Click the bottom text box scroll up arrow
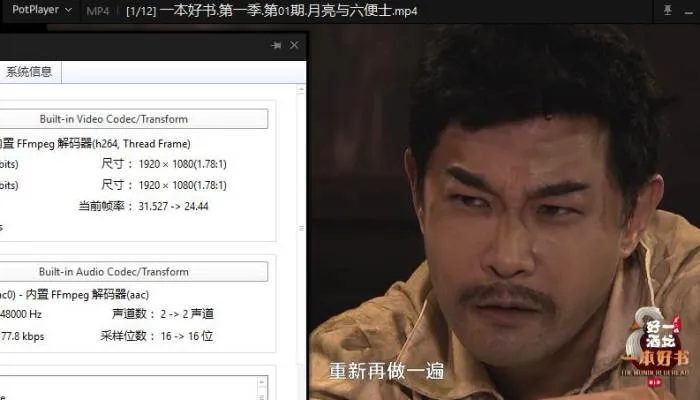 [262, 382]
